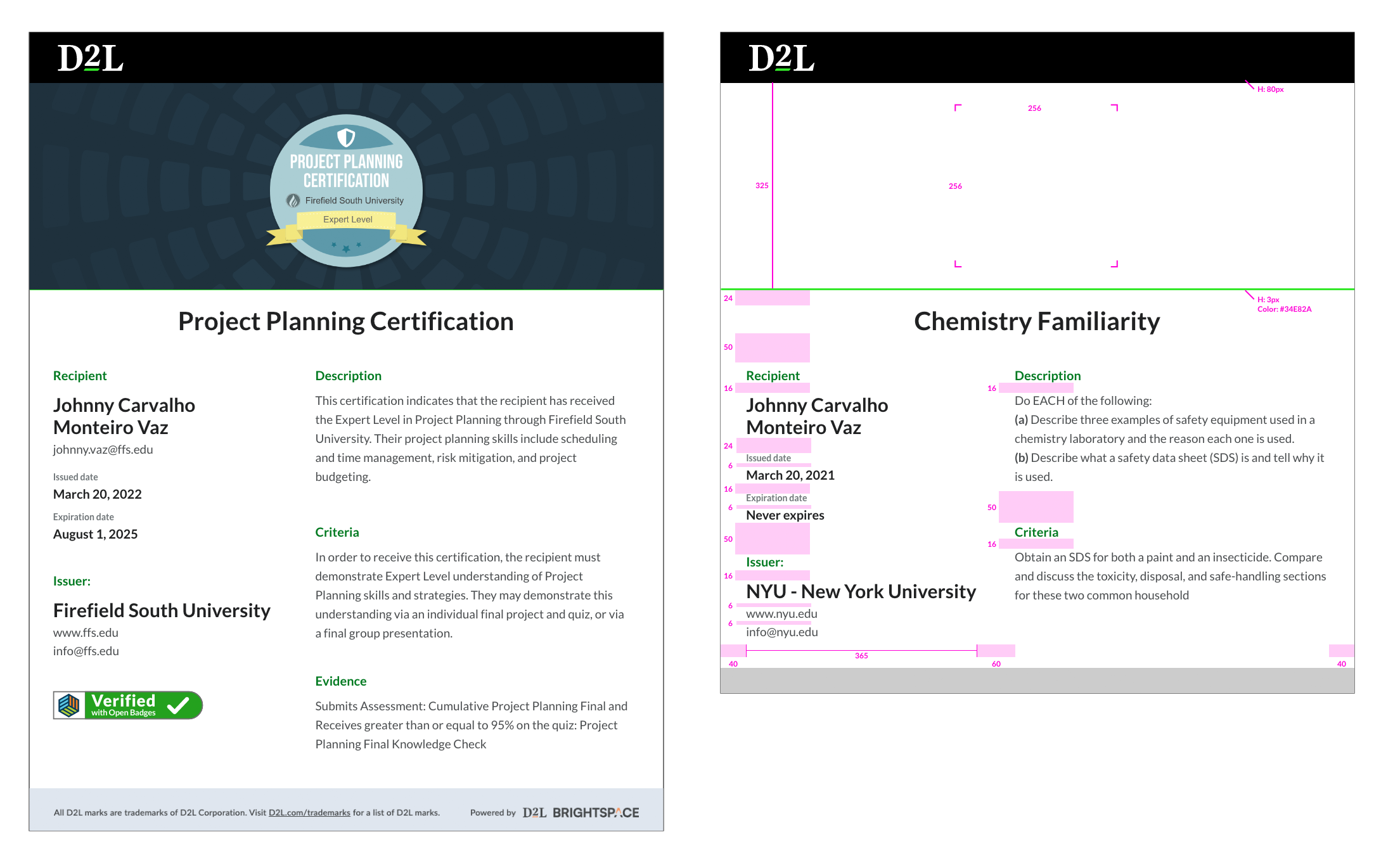
Task: Open the www.ffs.edu website link
Action: tap(86, 632)
